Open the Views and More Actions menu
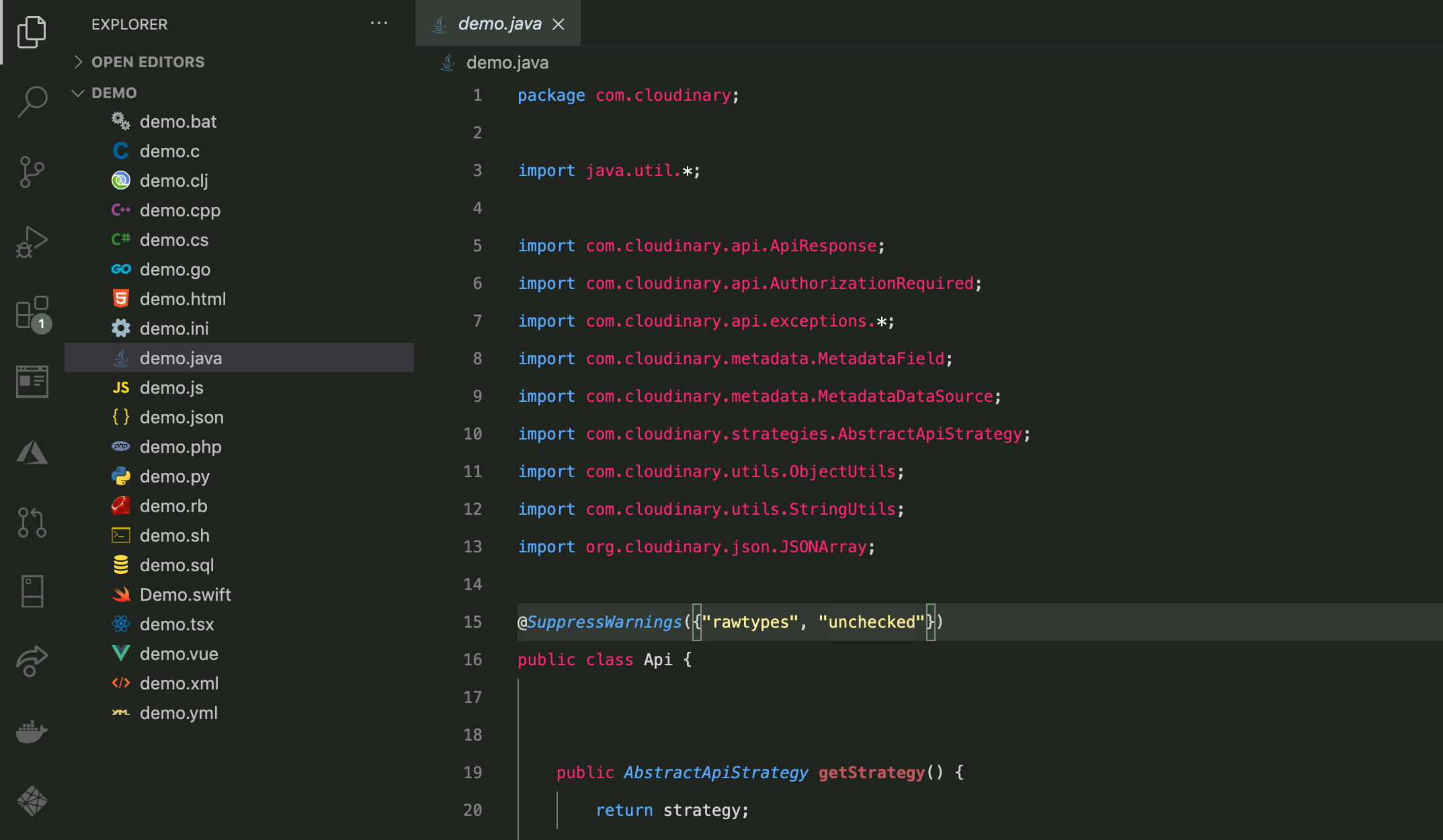 pos(380,23)
